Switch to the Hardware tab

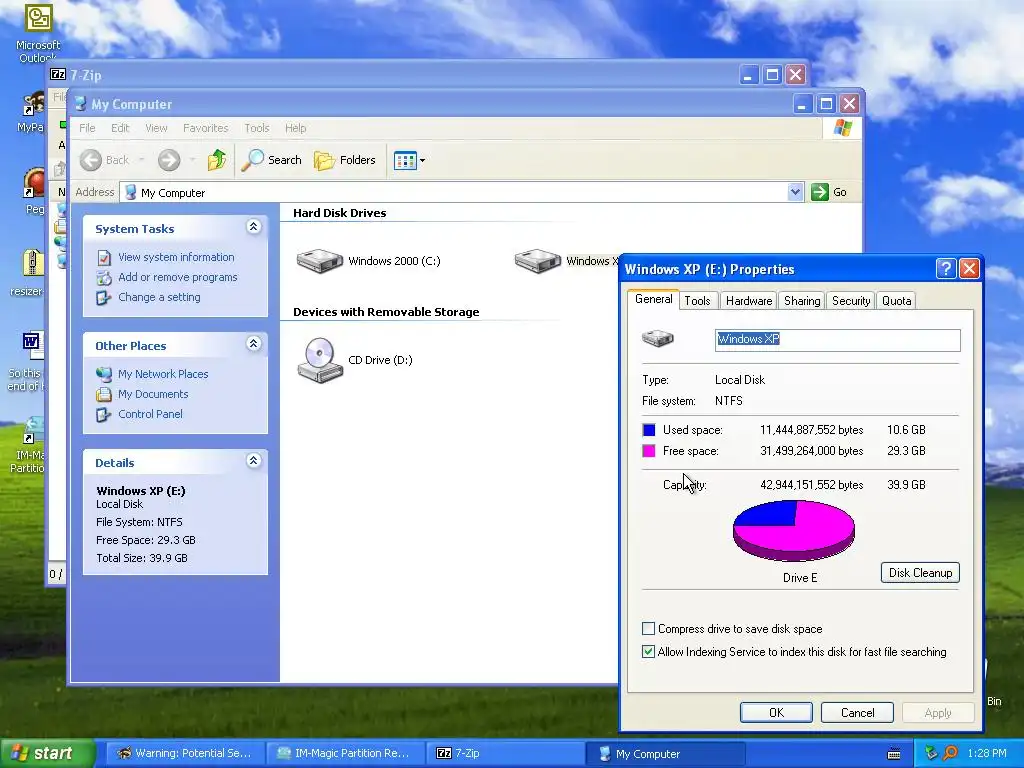point(749,301)
